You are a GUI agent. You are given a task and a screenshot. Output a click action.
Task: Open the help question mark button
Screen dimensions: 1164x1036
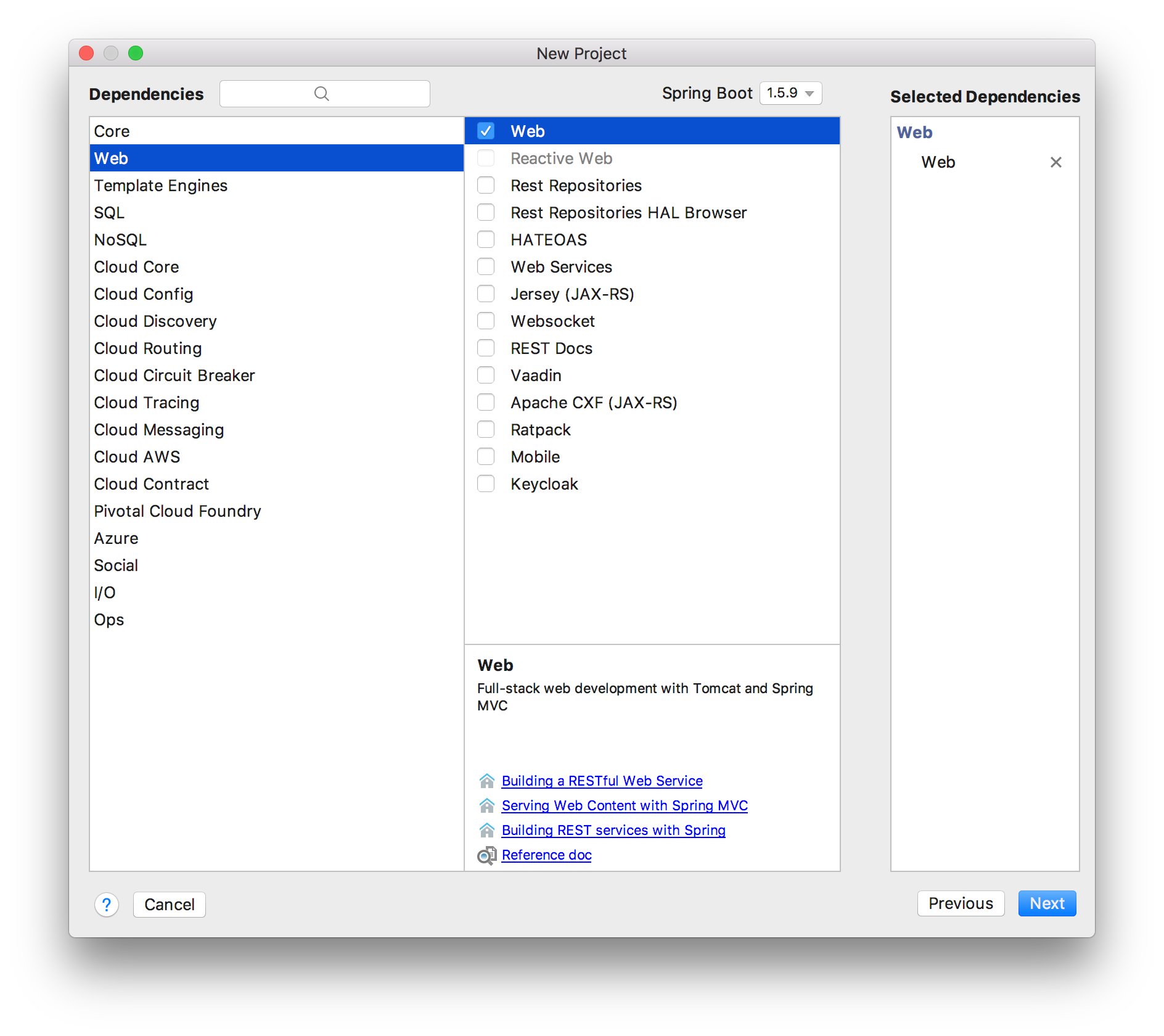(x=107, y=905)
